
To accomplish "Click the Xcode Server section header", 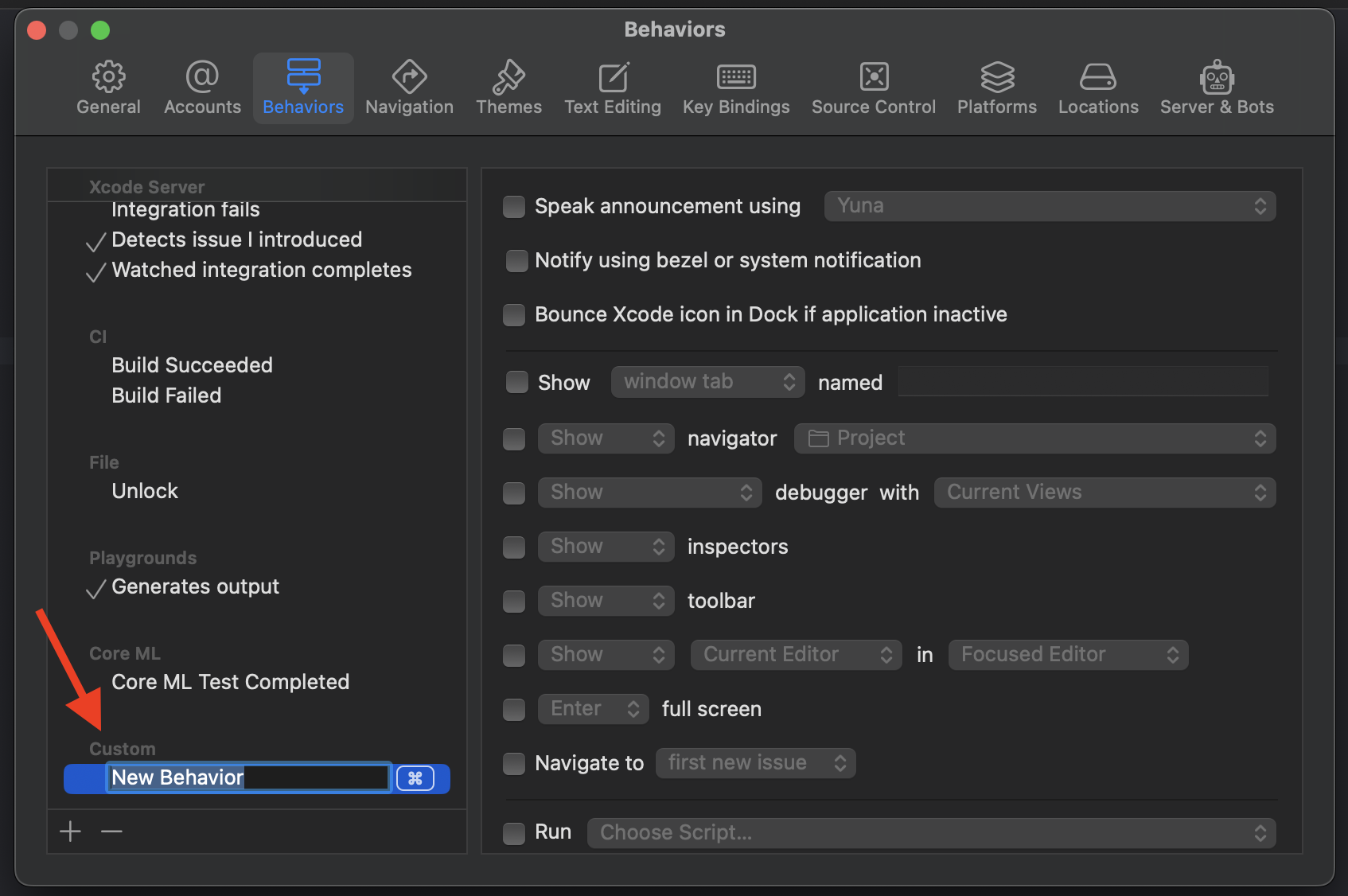I will click(147, 187).
